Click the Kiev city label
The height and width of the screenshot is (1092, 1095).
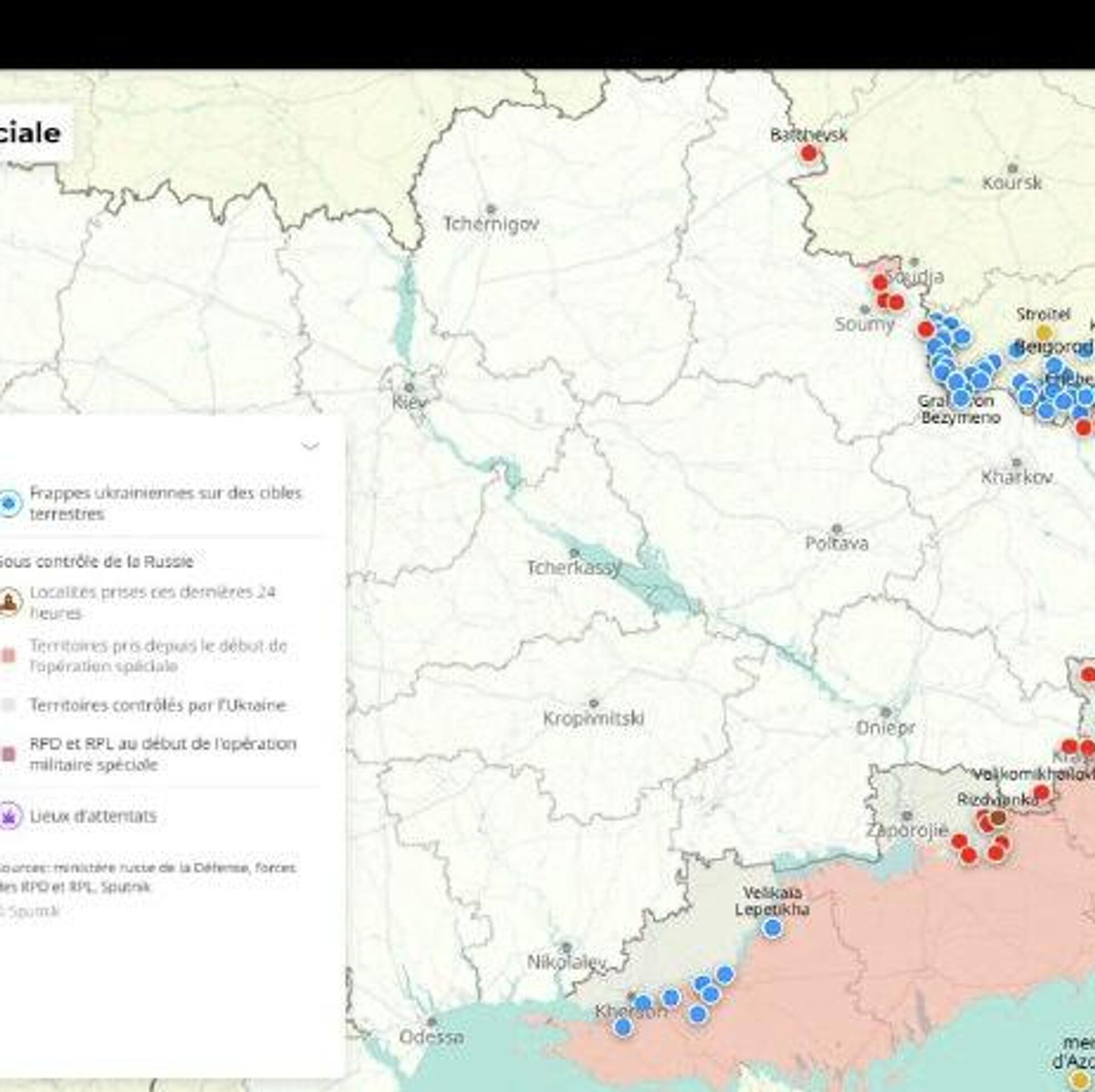[x=409, y=403]
